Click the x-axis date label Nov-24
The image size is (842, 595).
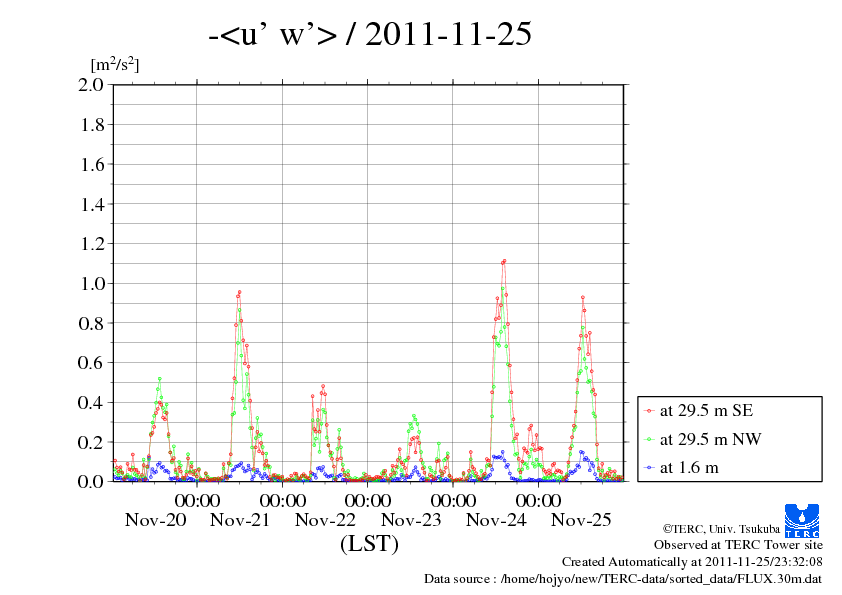pos(496,520)
